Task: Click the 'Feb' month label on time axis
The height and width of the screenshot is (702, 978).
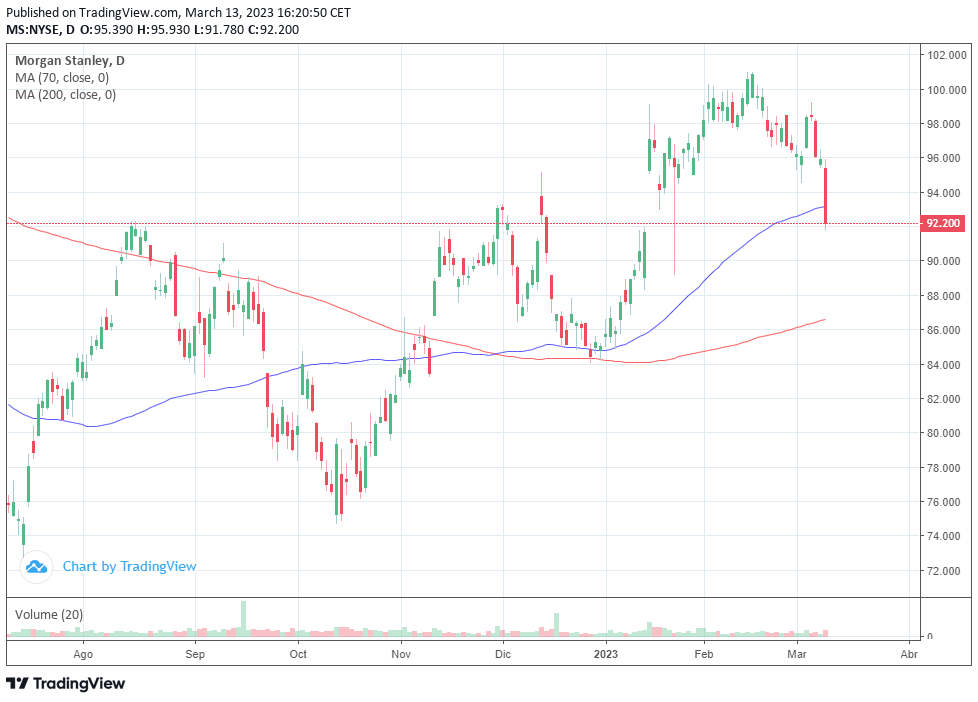Action: (x=704, y=654)
